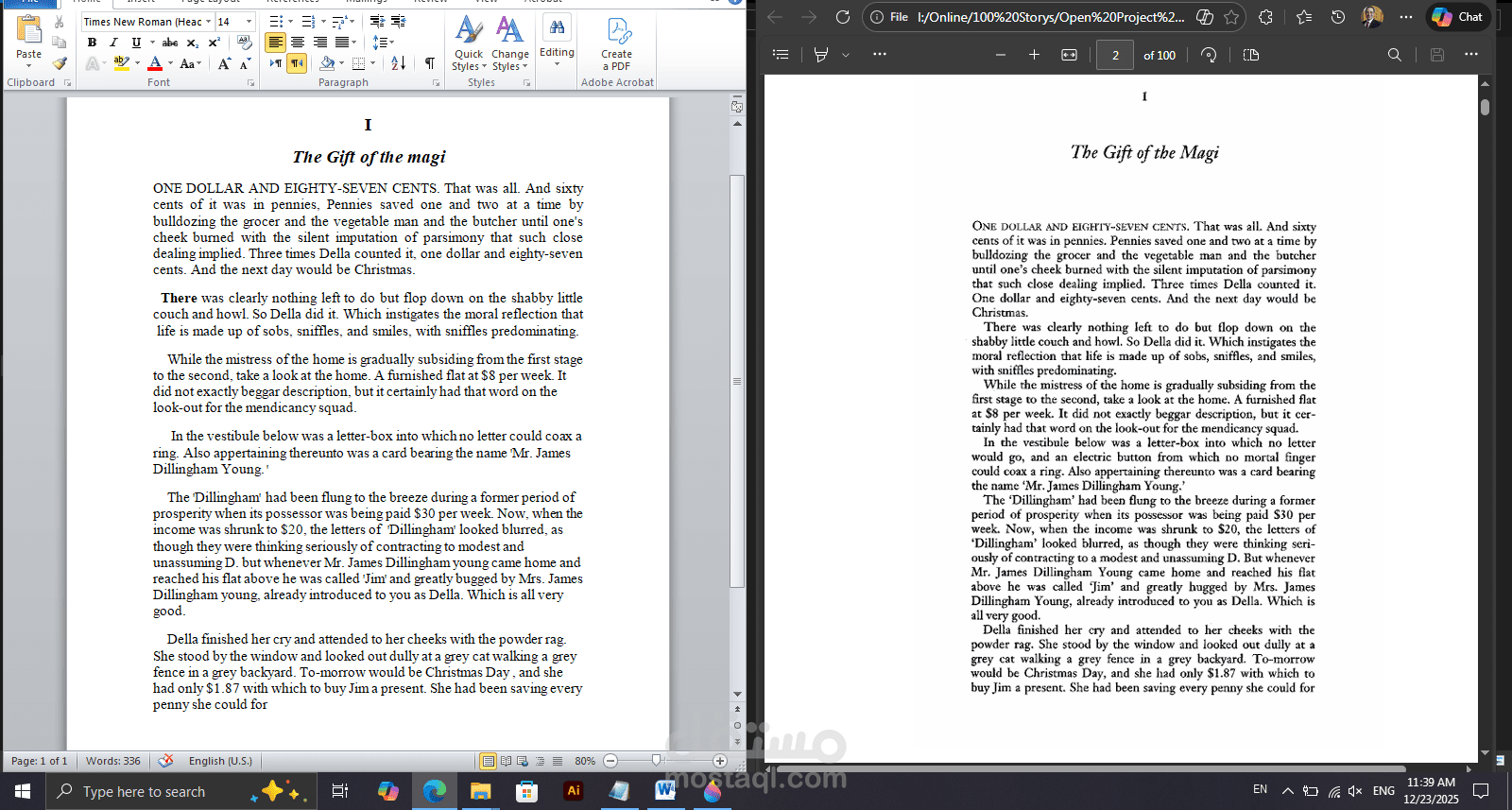Open Edge extensions puzzle icon
The height and width of the screenshot is (810, 1512).
1266,17
